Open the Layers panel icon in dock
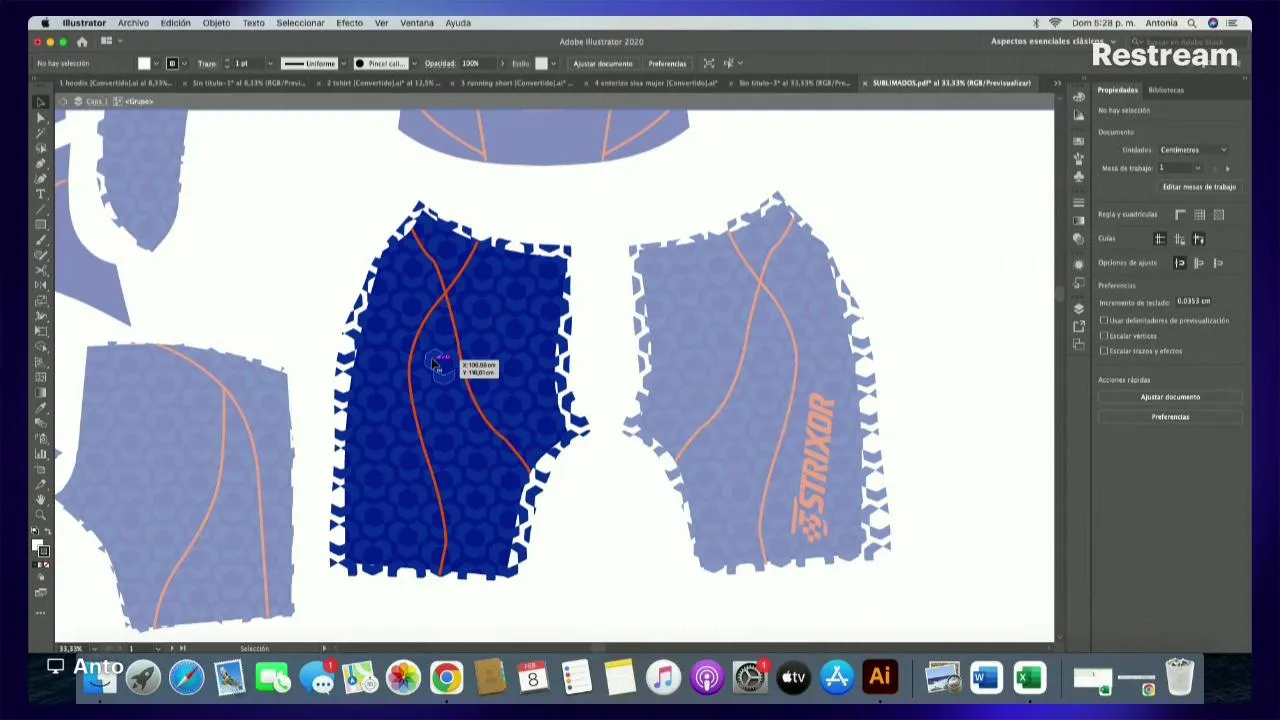 tap(1079, 309)
